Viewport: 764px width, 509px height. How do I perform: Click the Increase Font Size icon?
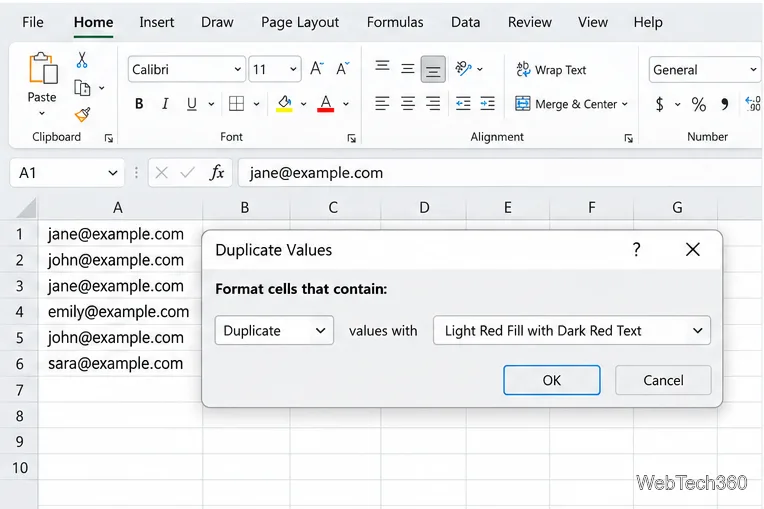(x=317, y=69)
